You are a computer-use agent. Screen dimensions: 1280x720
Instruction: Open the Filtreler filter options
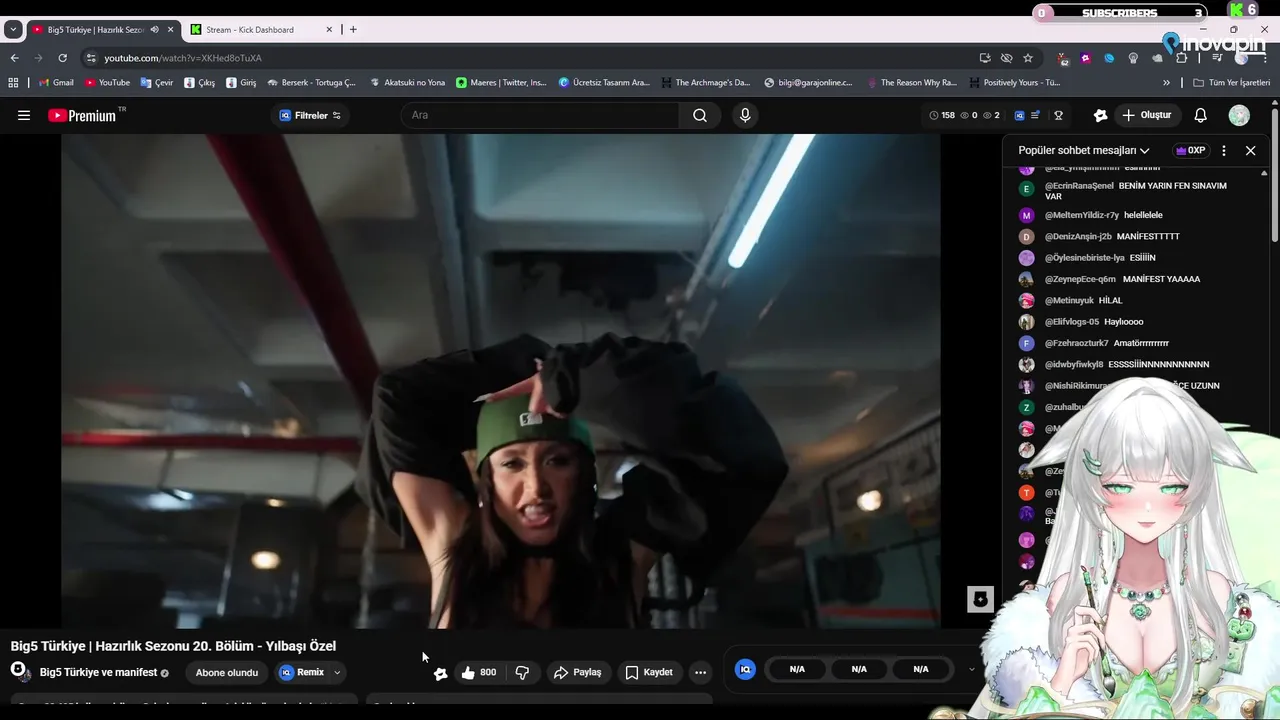click(310, 115)
